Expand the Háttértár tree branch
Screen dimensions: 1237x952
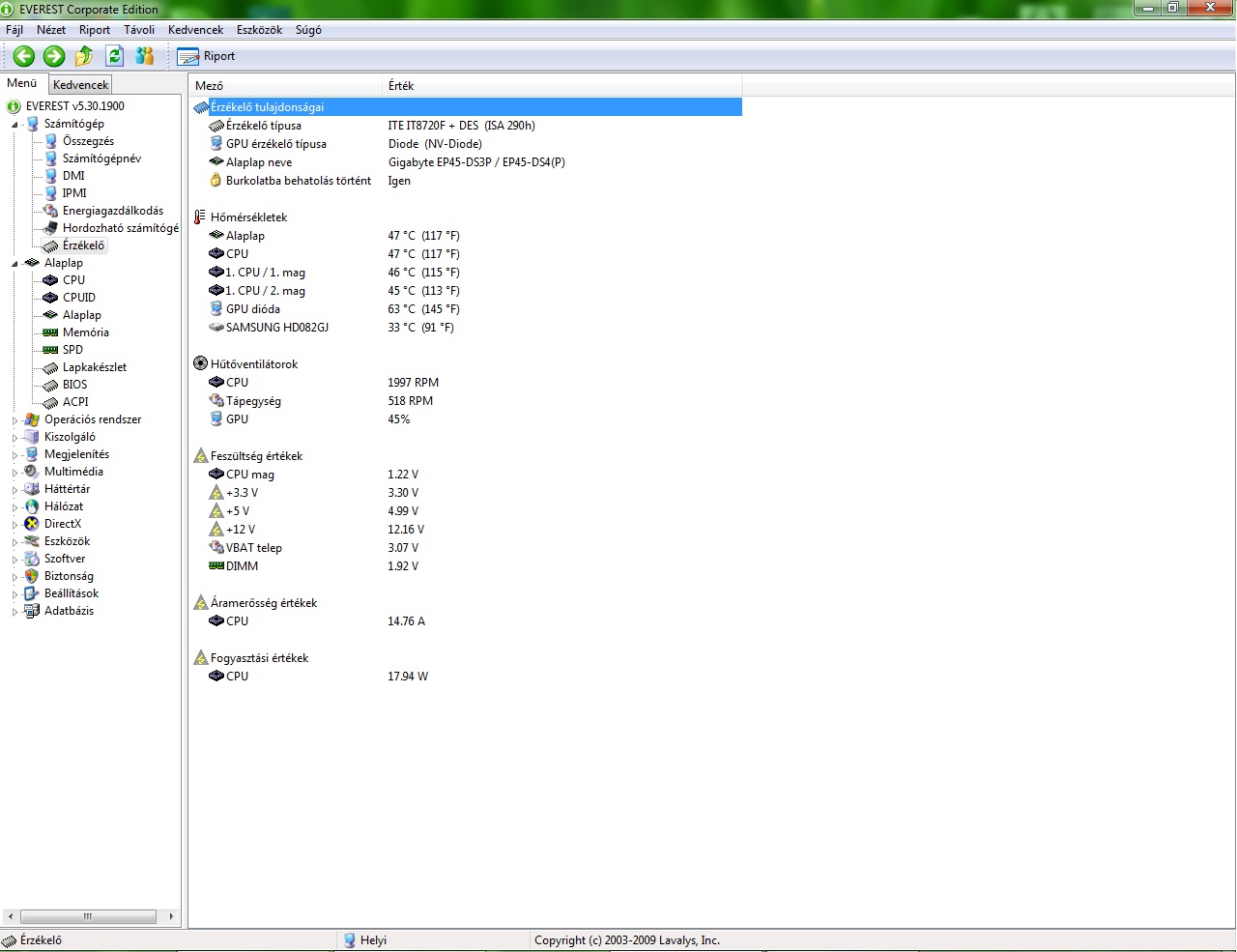[14, 490]
